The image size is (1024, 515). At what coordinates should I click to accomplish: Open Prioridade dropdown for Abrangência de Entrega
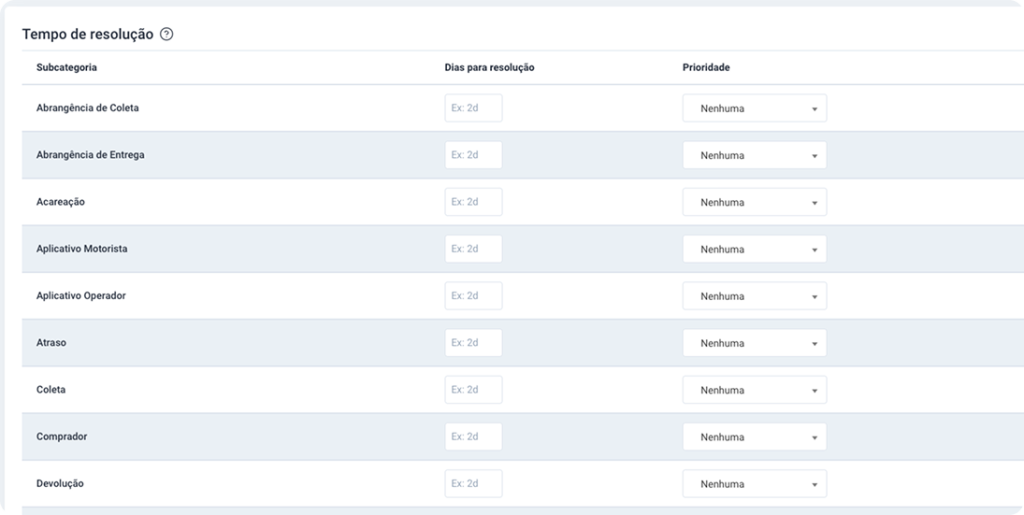point(754,155)
